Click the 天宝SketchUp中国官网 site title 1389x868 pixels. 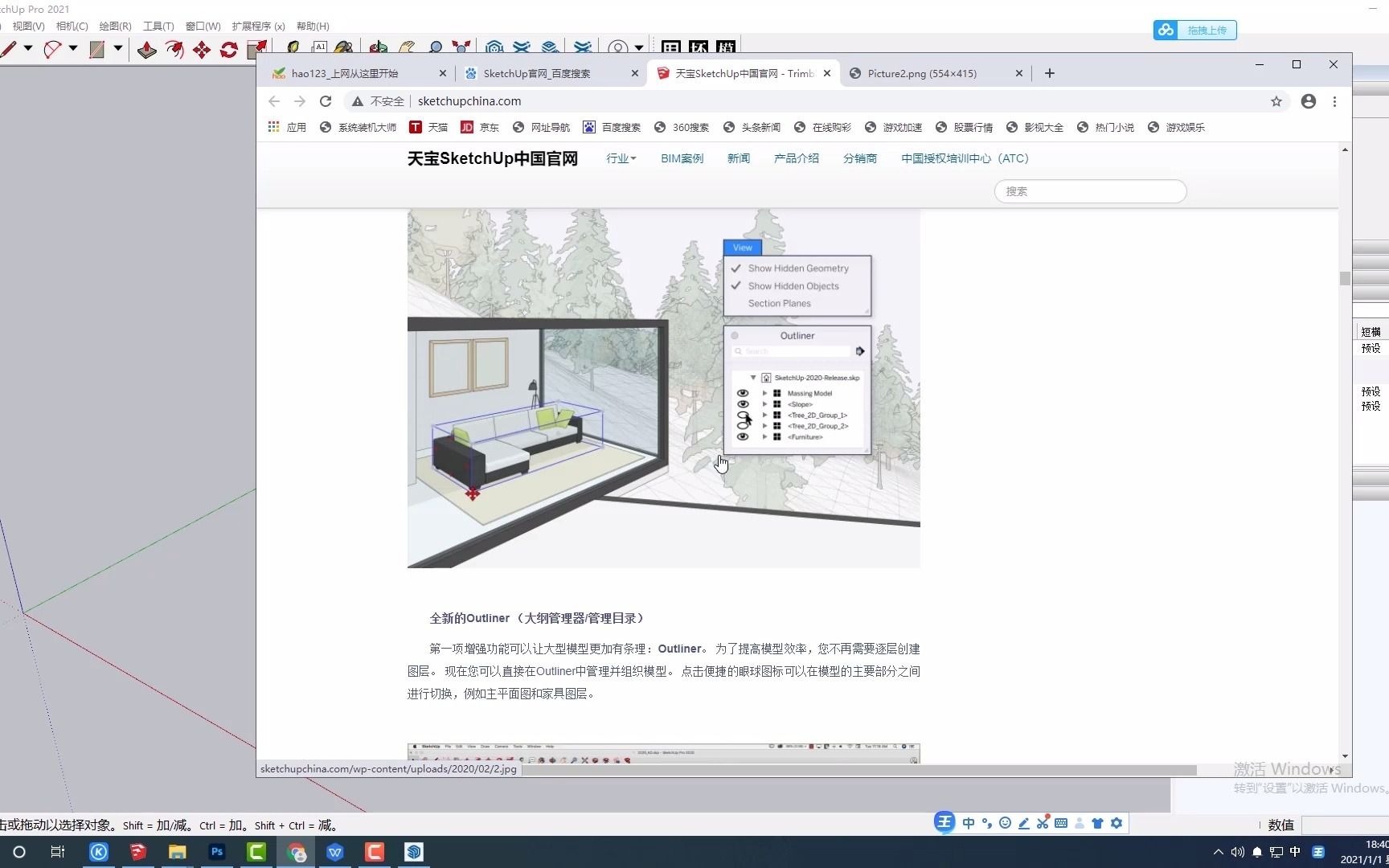coord(493,158)
